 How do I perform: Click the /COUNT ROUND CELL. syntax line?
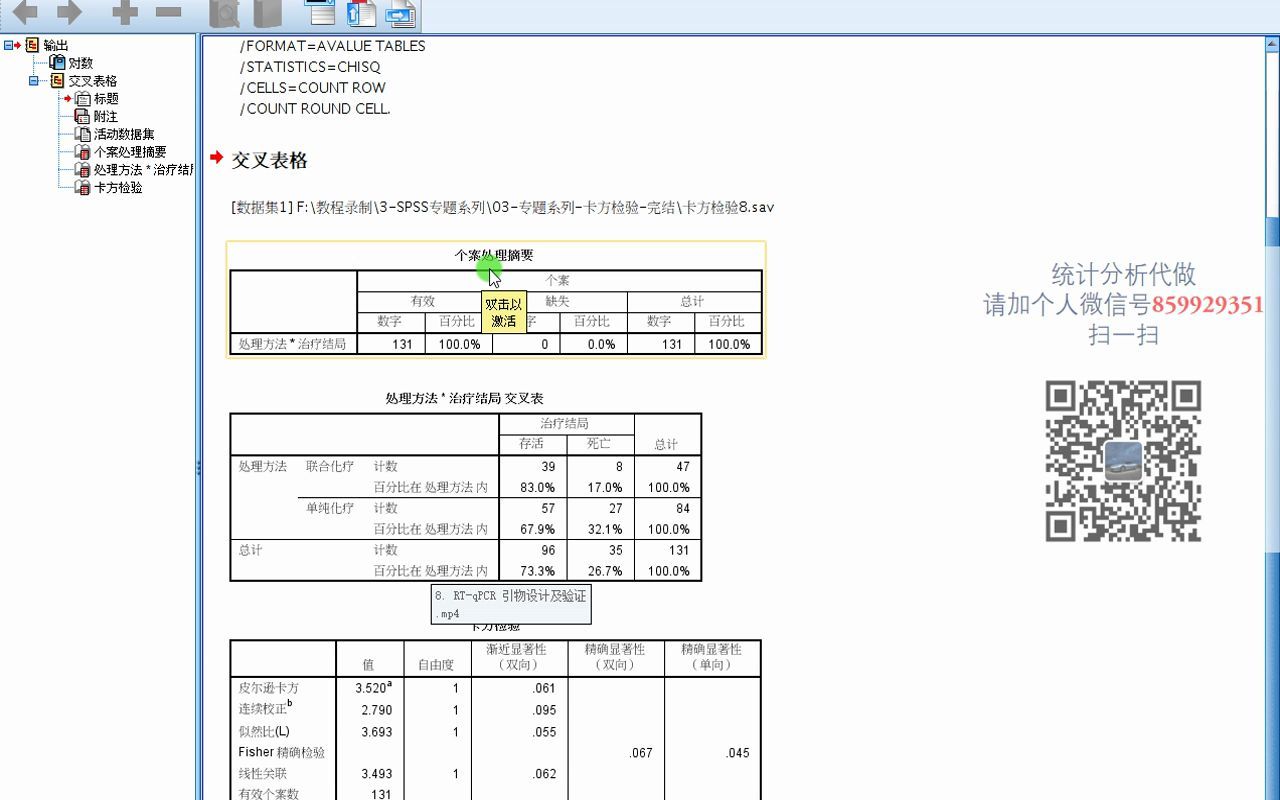(315, 109)
